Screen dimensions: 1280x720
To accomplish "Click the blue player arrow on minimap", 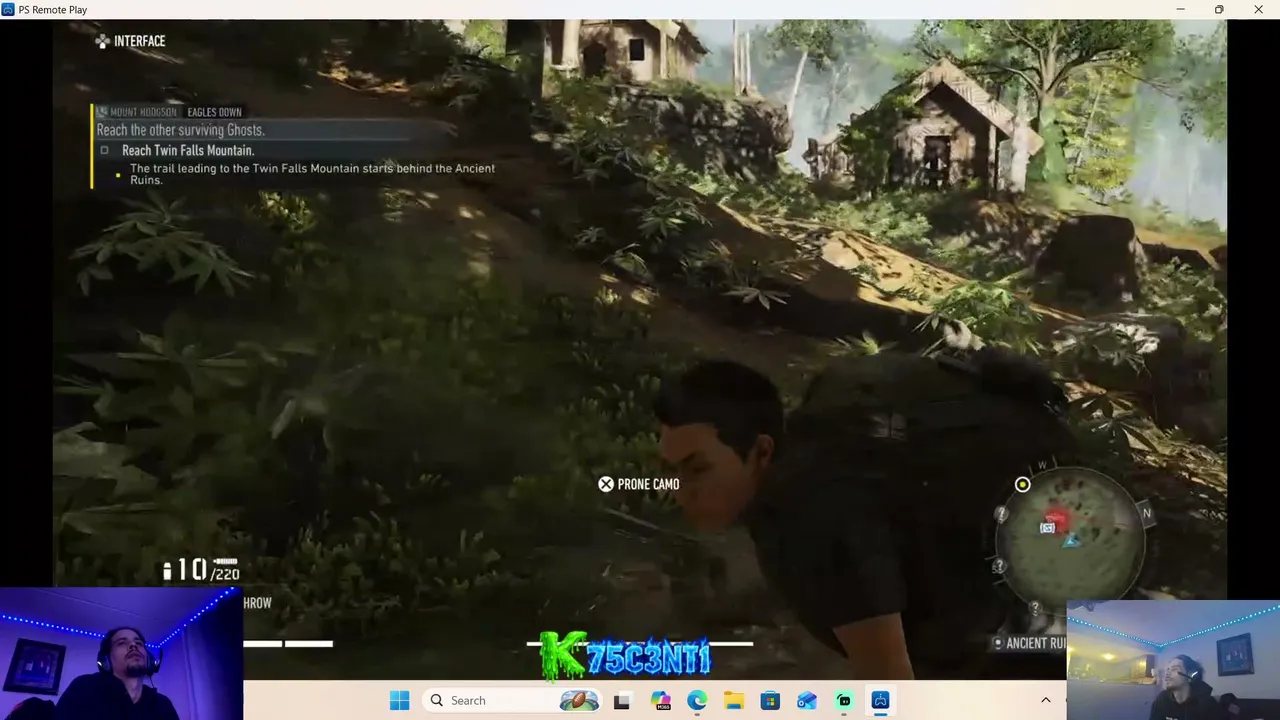I will click(x=1071, y=540).
